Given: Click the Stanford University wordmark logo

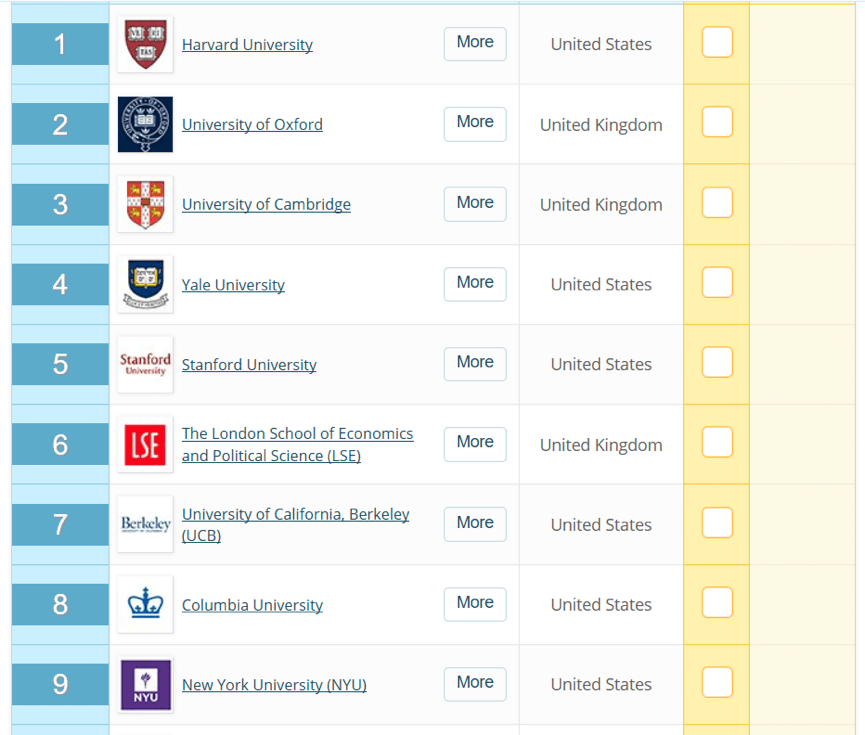Looking at the screenshot, I should [145, 364].
